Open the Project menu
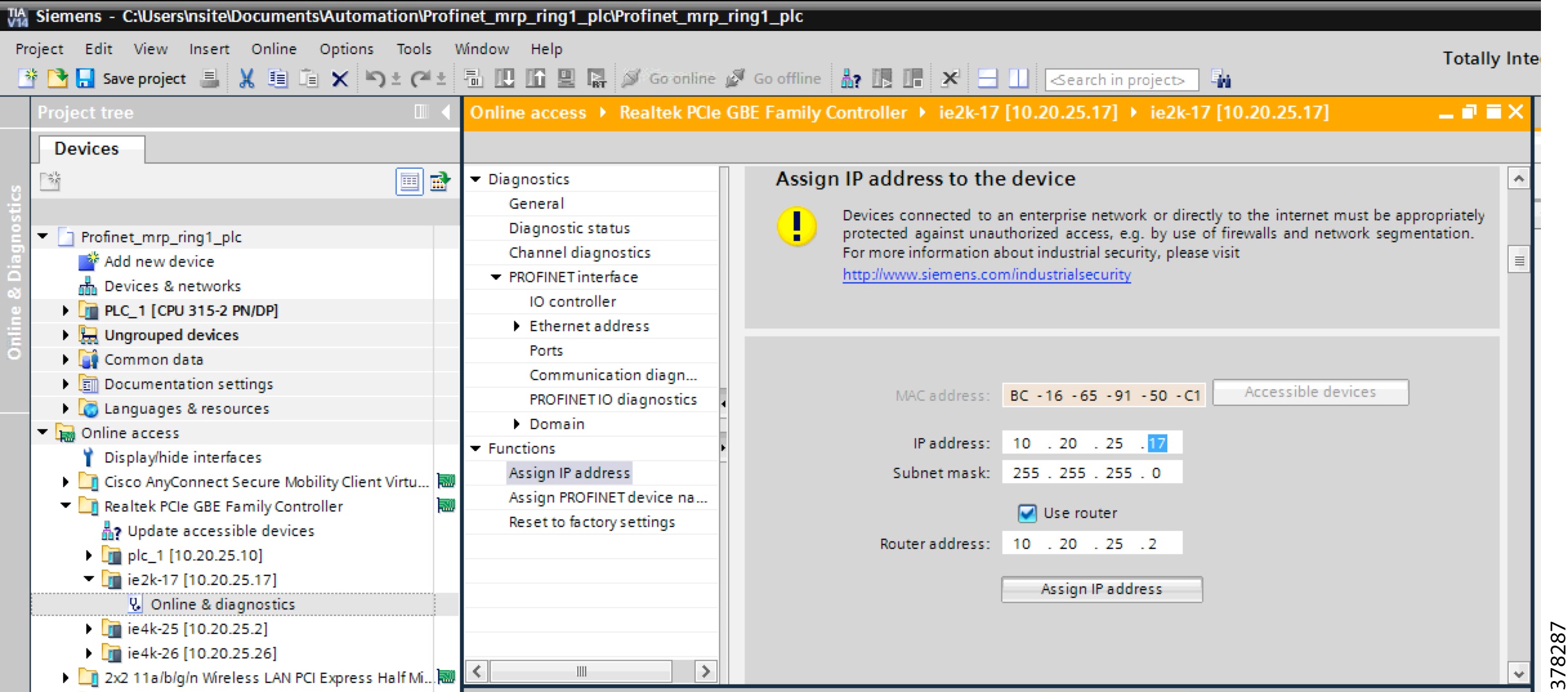The image size is (1568, 692). [x=39, y=49]
